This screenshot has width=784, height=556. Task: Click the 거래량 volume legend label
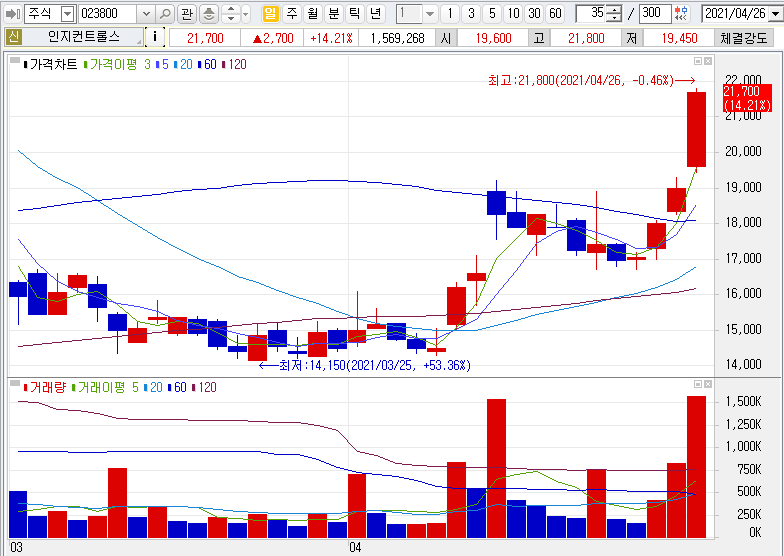[x=48, y=387]
